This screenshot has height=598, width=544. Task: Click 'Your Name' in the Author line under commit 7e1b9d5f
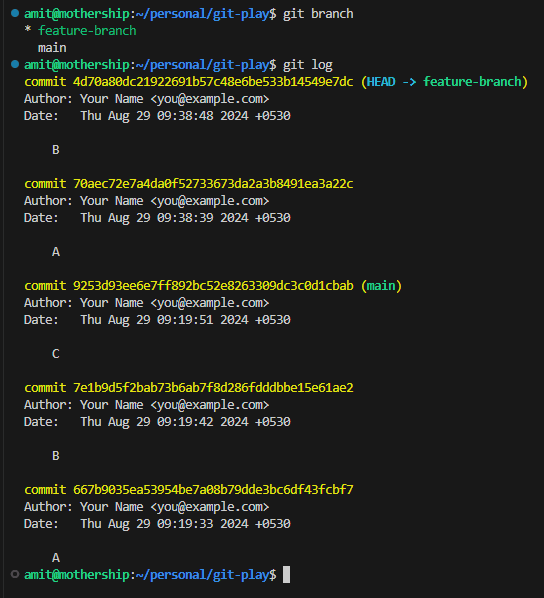pyautogui.click(x=111, y=405)
